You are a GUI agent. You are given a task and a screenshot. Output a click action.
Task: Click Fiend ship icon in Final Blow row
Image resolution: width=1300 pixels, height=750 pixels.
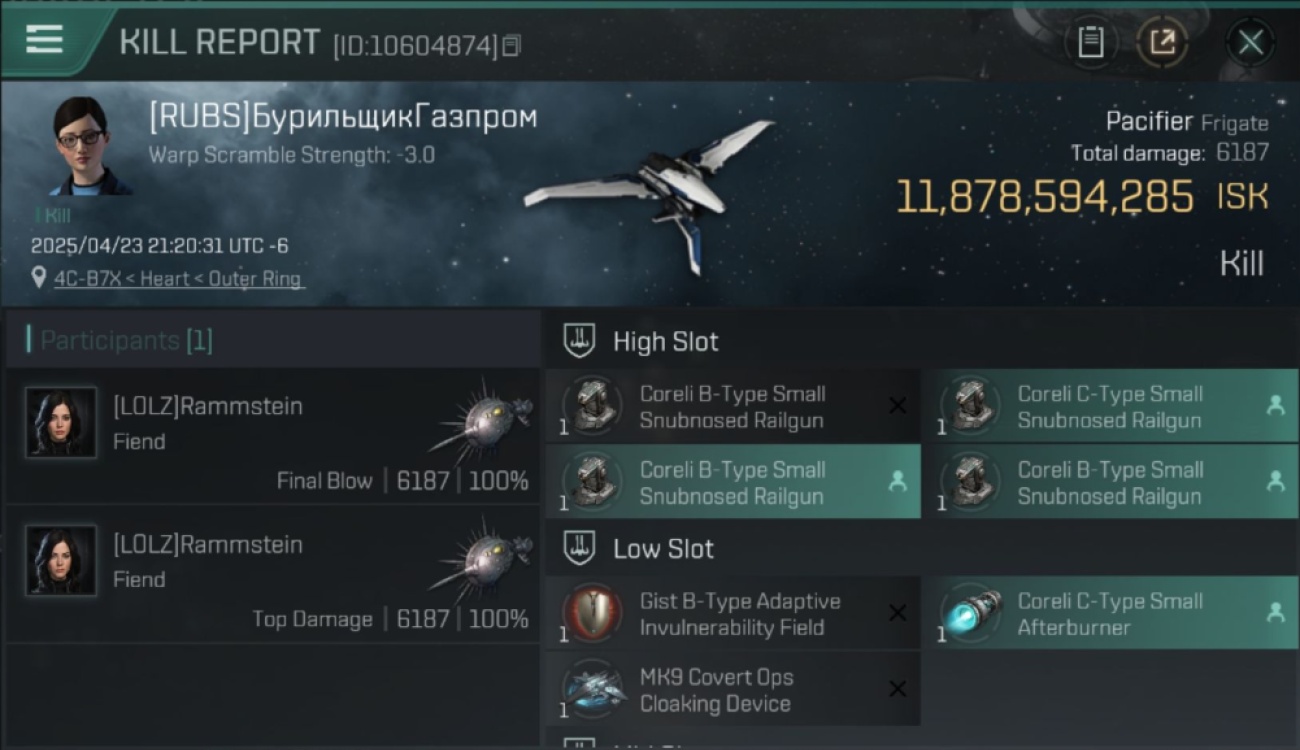click(482, 420)
